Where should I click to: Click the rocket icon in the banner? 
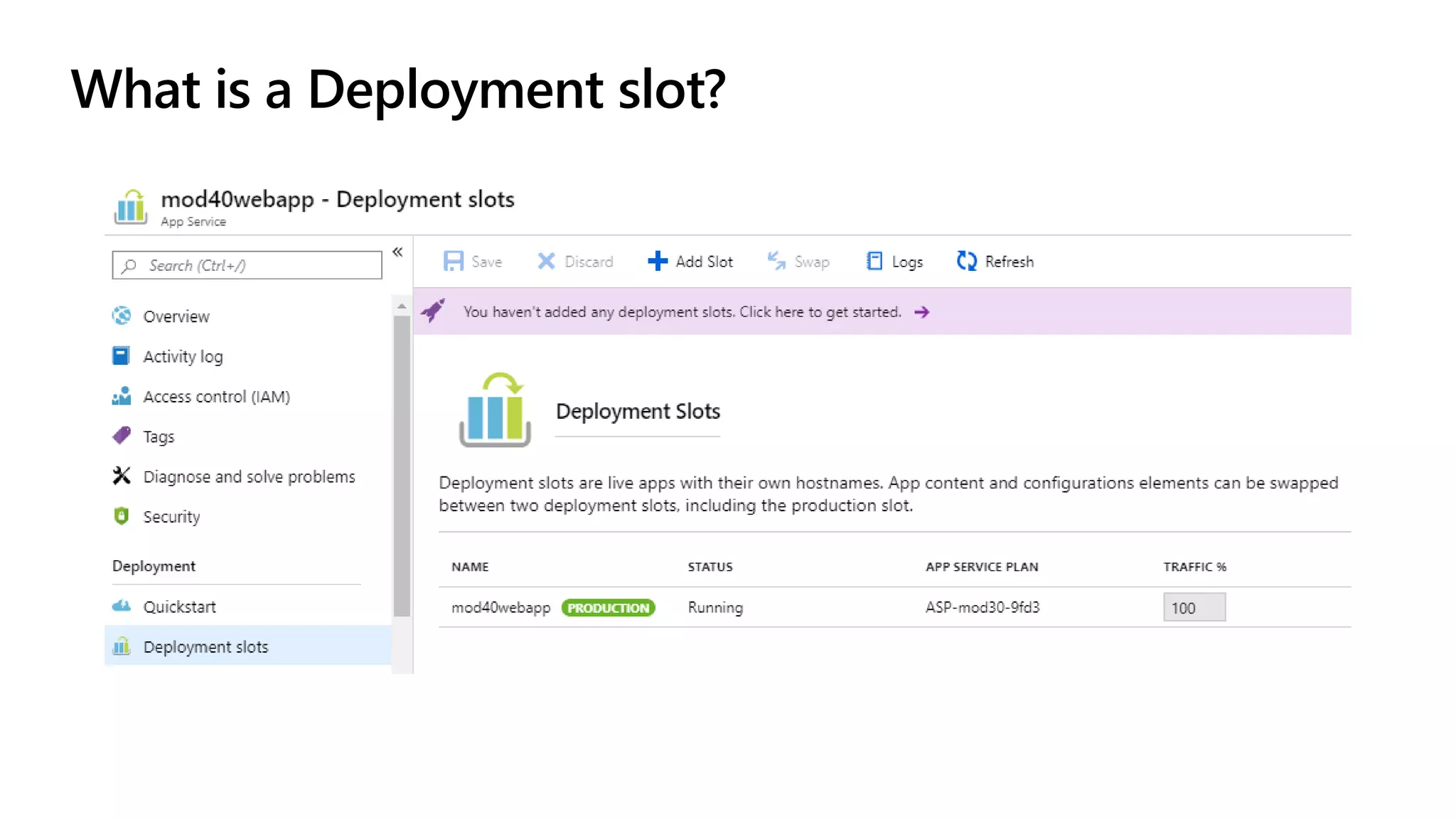coord(433,311)
